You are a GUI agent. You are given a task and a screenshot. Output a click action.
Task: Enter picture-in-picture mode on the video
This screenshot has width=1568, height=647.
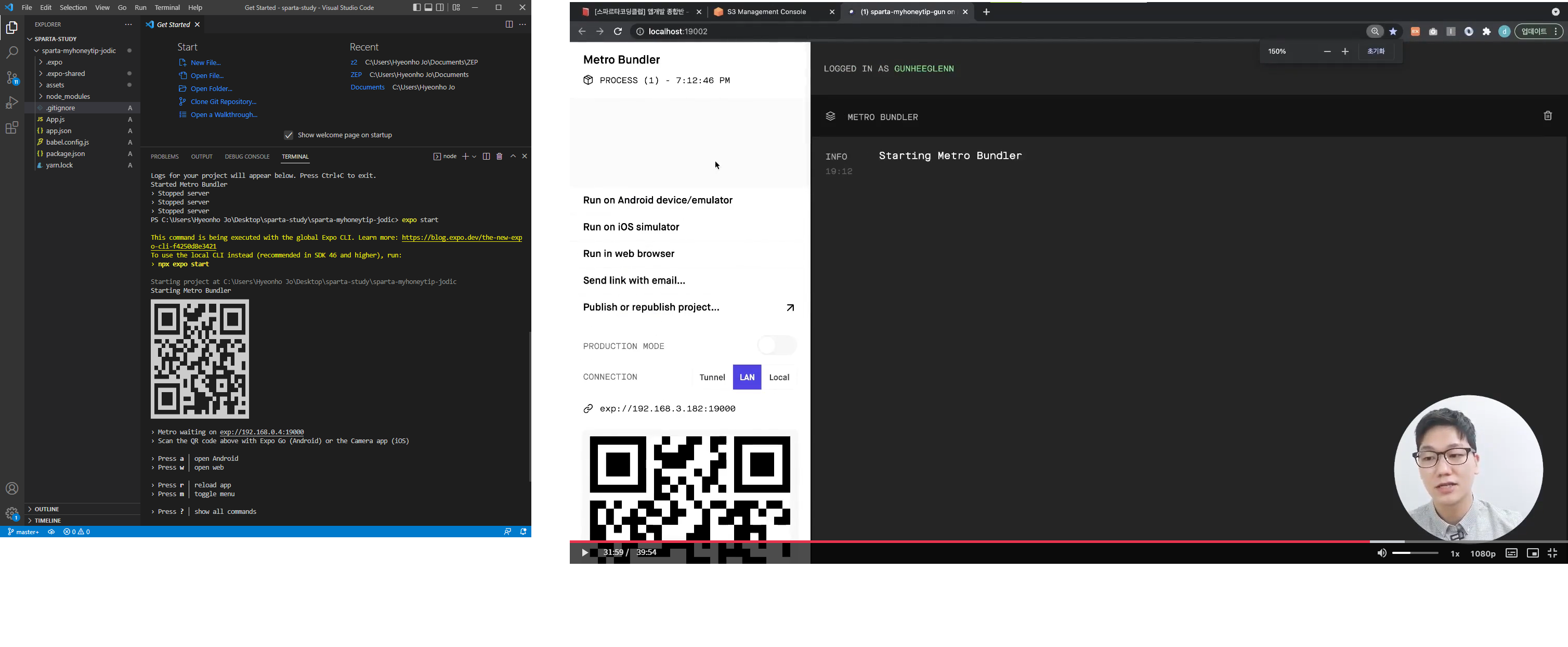point(1532,553)
